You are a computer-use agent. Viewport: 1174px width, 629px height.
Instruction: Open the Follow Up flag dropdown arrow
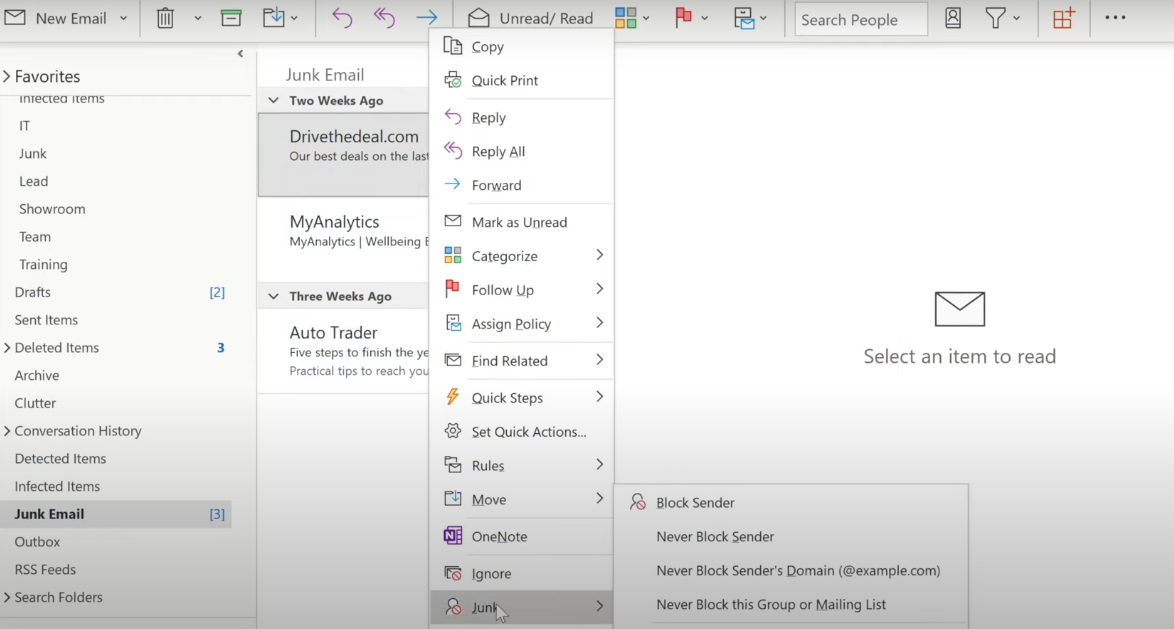click(705, 18)
